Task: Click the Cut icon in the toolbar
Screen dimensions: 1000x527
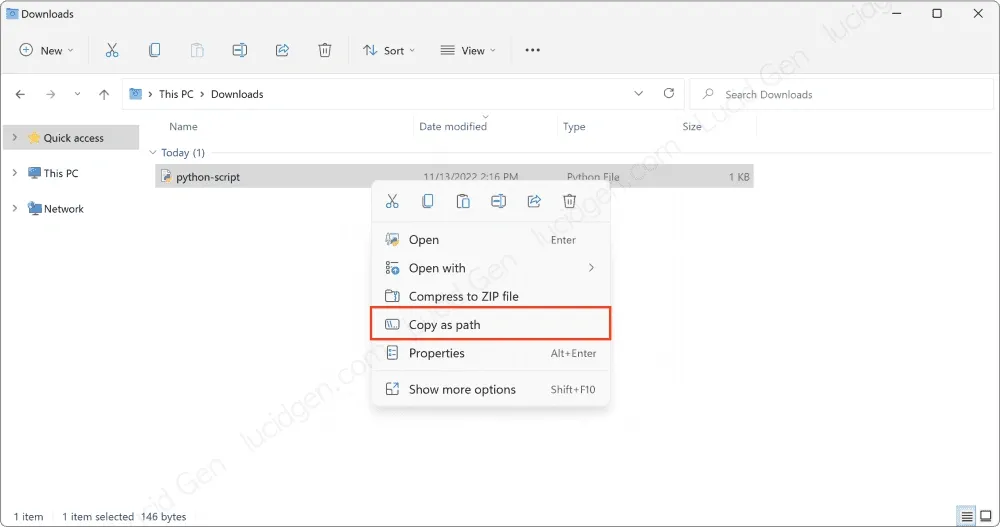Action: (x=112, y=50)
